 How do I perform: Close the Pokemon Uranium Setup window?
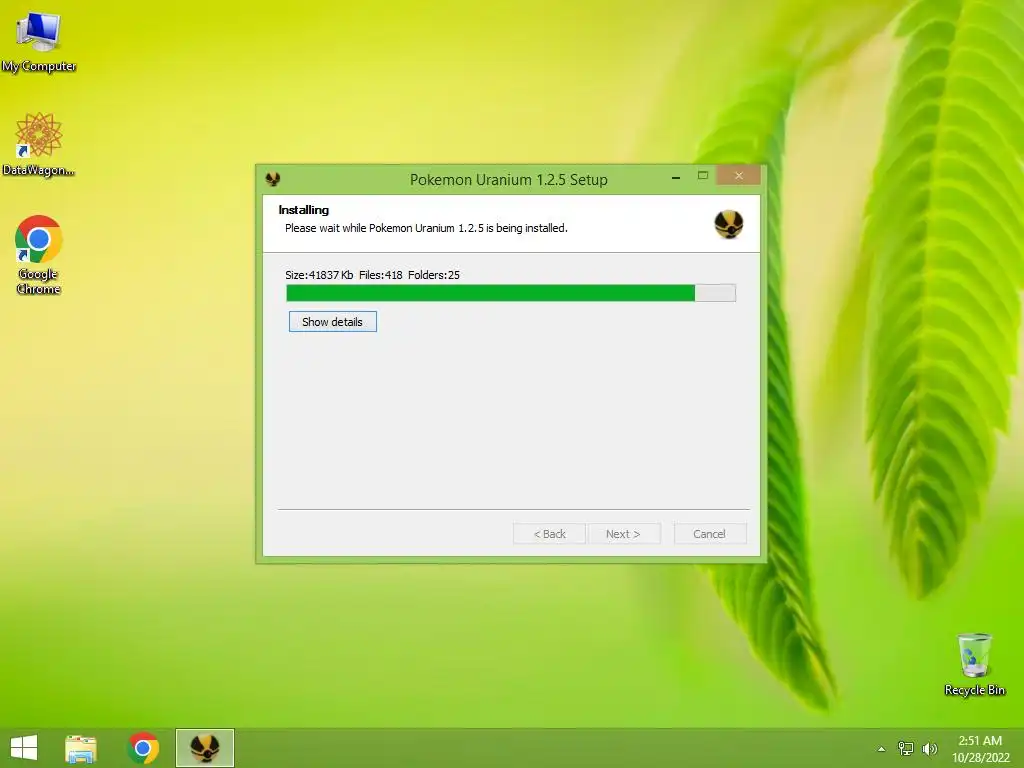pyautogui.click(x=739, y=175)
